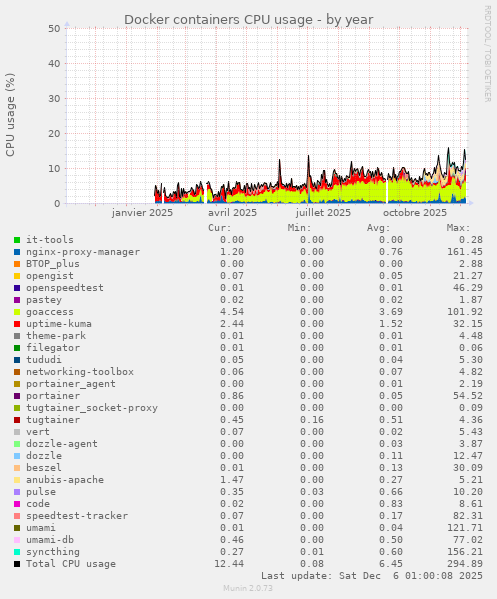Click the 'theme-park' legend label
This screenshot has height=599, width=497.
click(56, 336)
